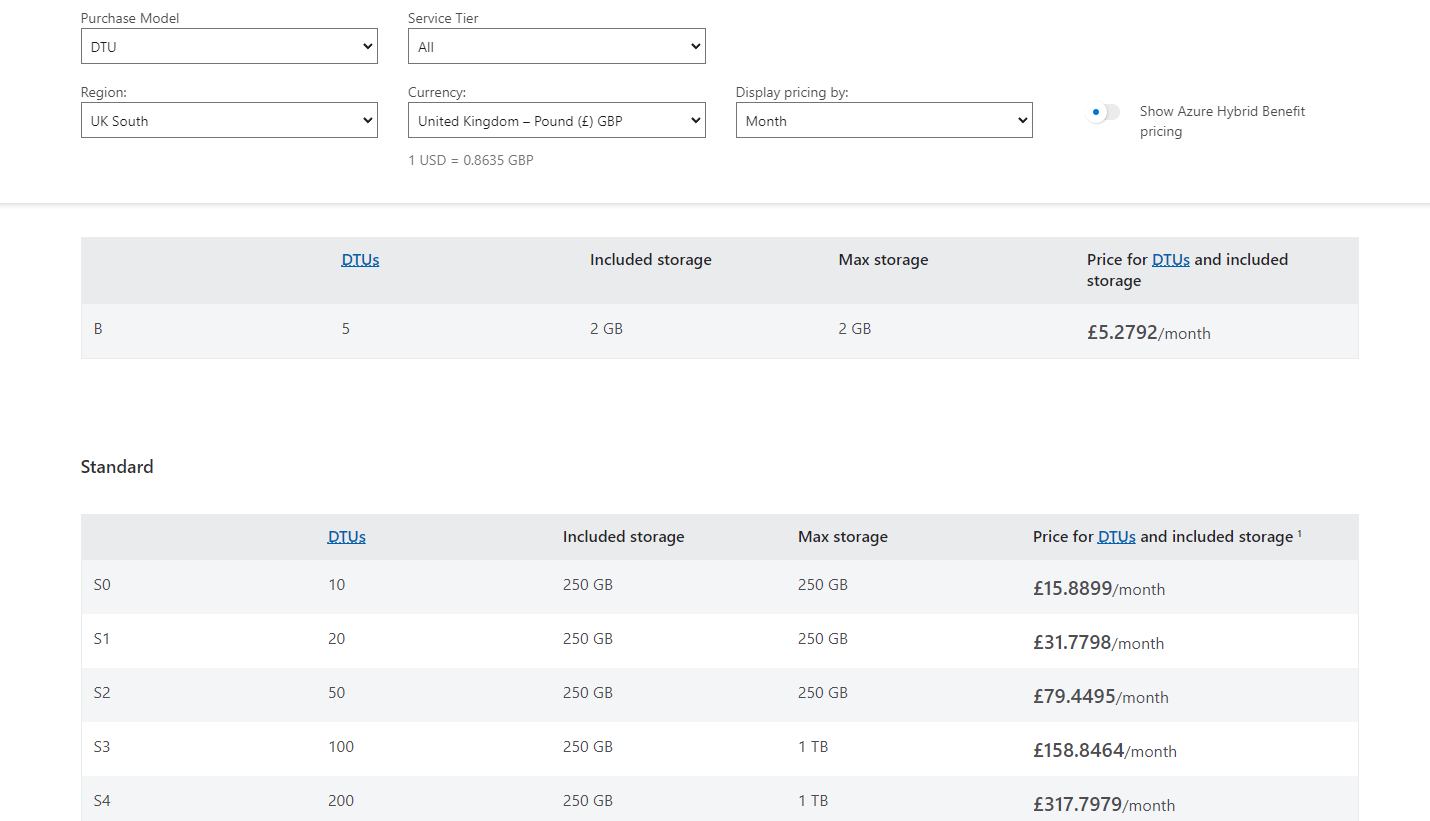
Task: Click the '10' DTUs value in S0 row
Action: click(x=337, y=585)
